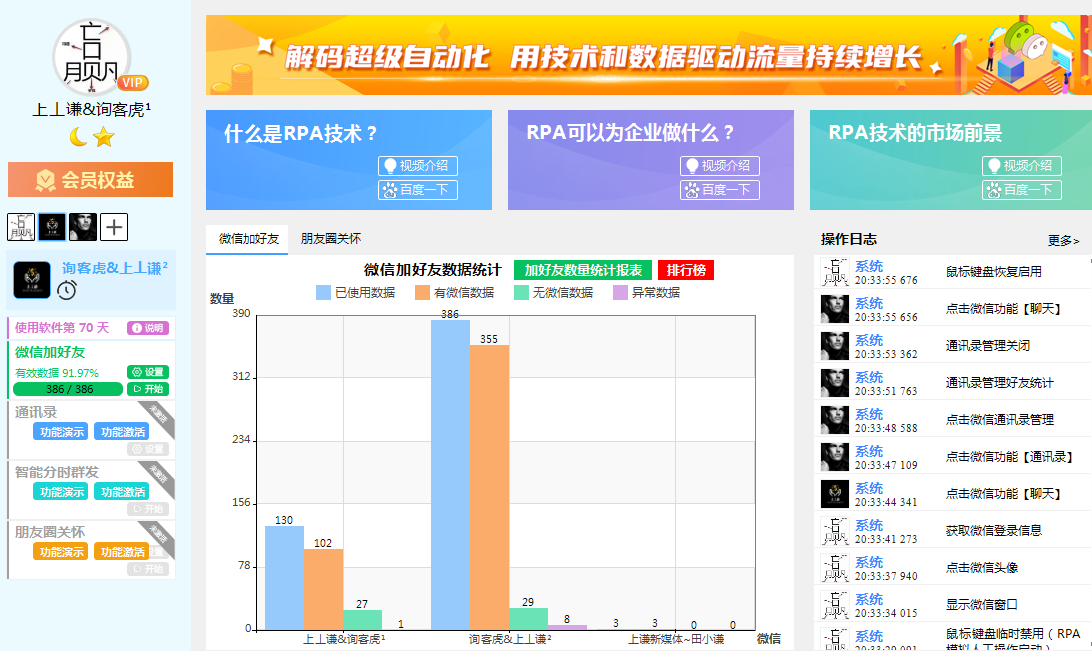
Task: Open 视频介绍 under RPA技术的市场前景
Action: (1022, 166)
